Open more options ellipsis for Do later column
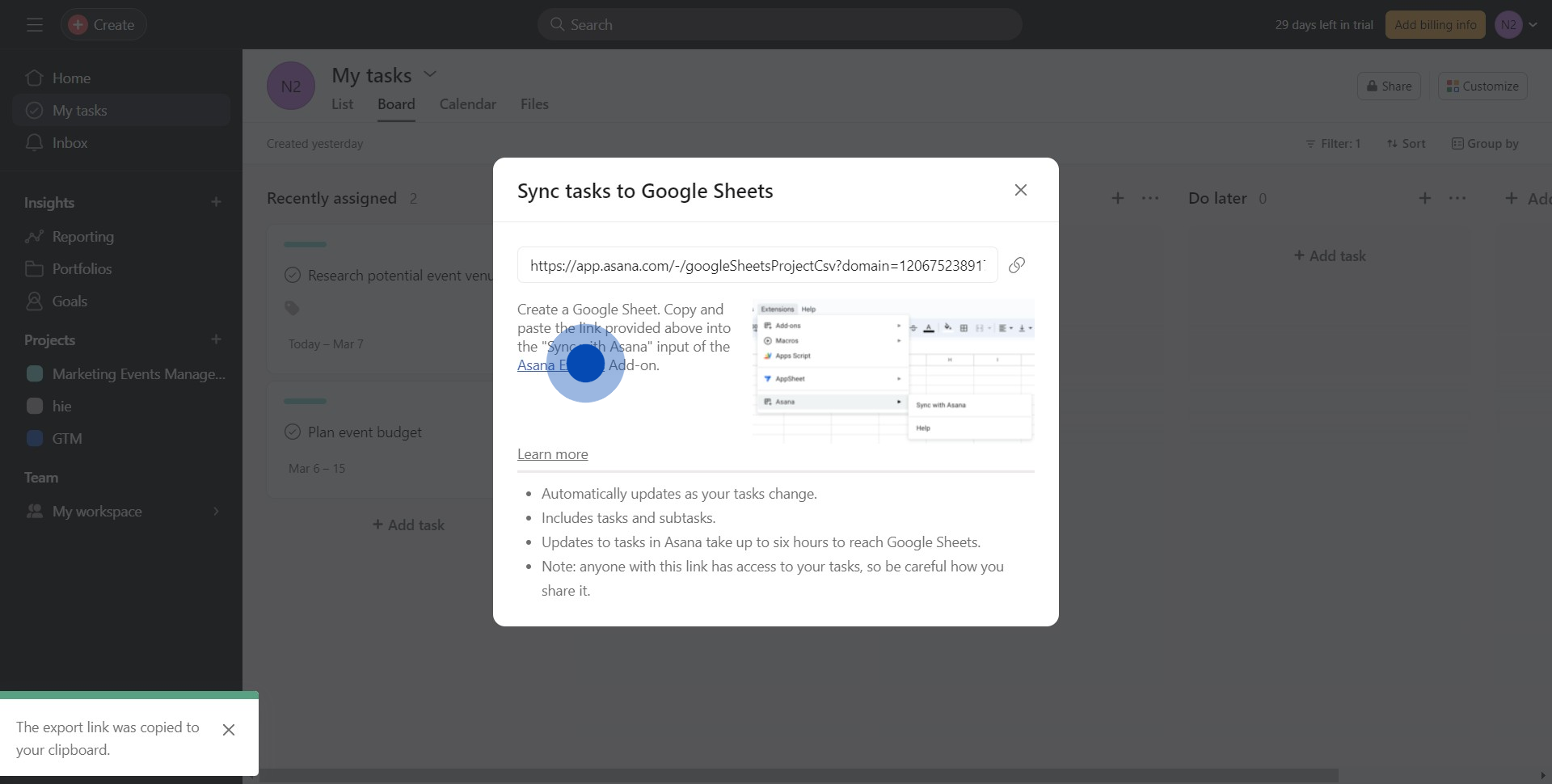 (1457, 198)
